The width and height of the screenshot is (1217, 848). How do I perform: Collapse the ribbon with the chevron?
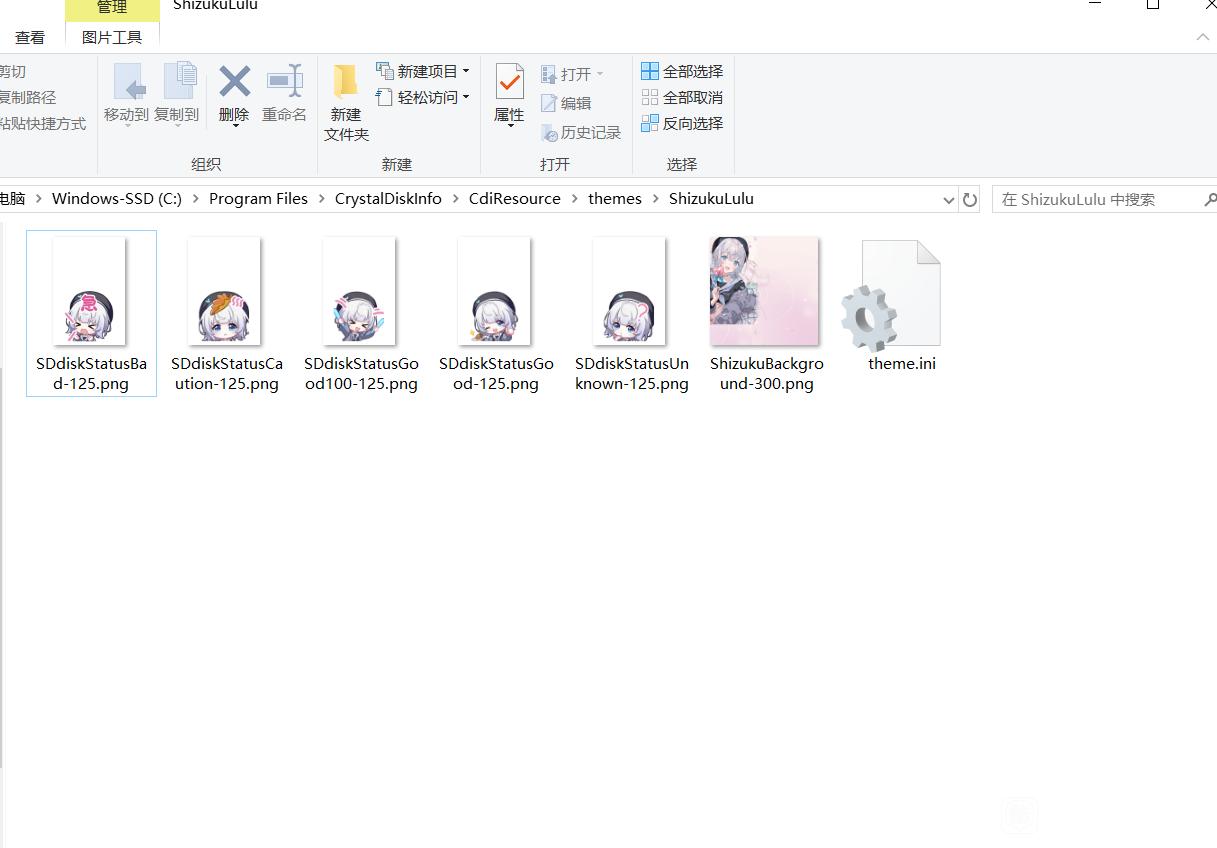click(x=1202, y=37)
